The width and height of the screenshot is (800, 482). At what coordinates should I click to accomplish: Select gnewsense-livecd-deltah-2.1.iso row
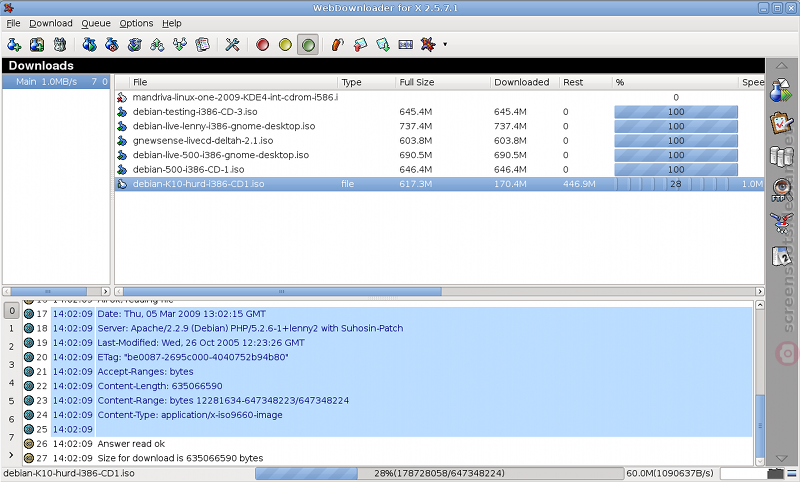click(x=439, y=140)
